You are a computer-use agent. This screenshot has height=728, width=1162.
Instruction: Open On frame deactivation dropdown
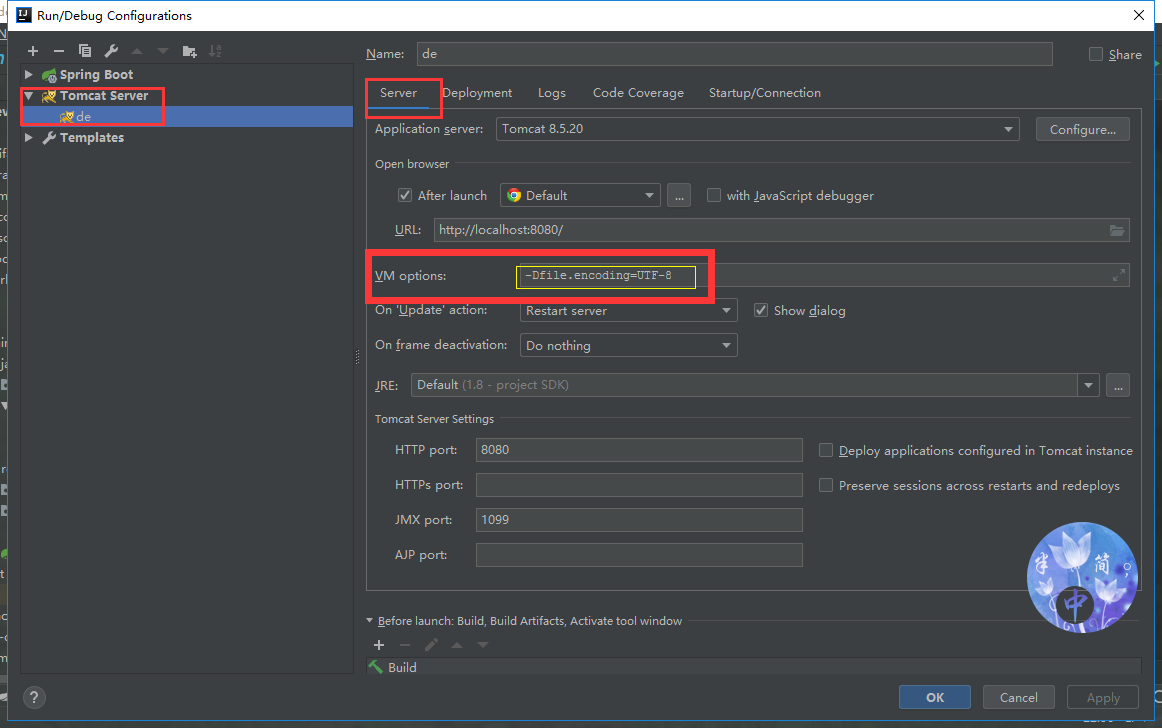(628, 345)
